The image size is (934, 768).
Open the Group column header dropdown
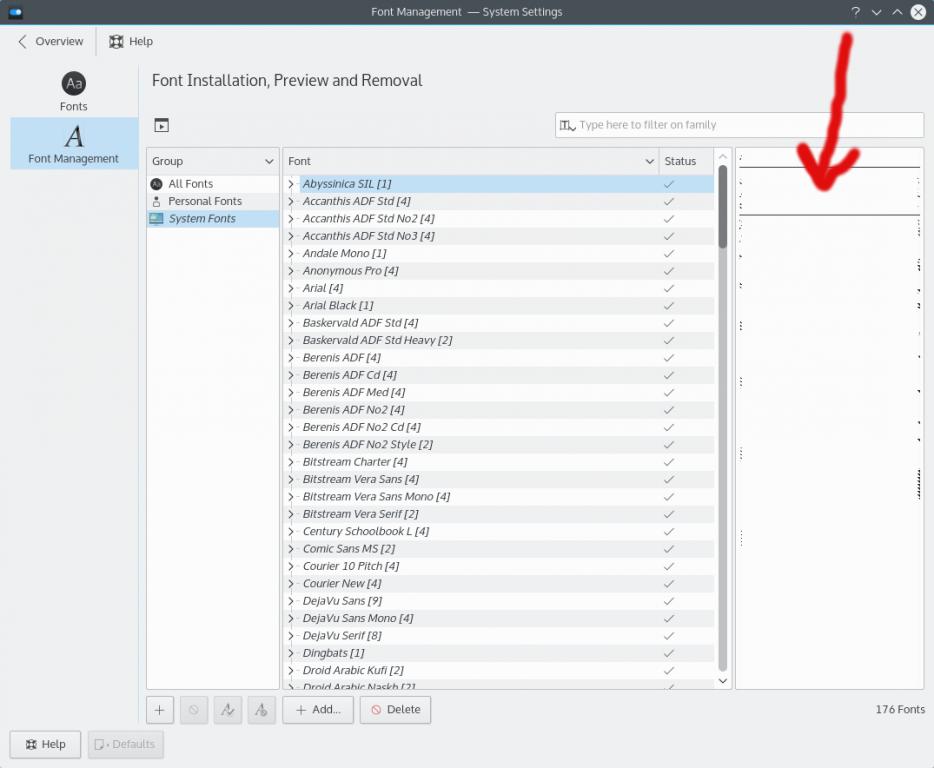269,162
